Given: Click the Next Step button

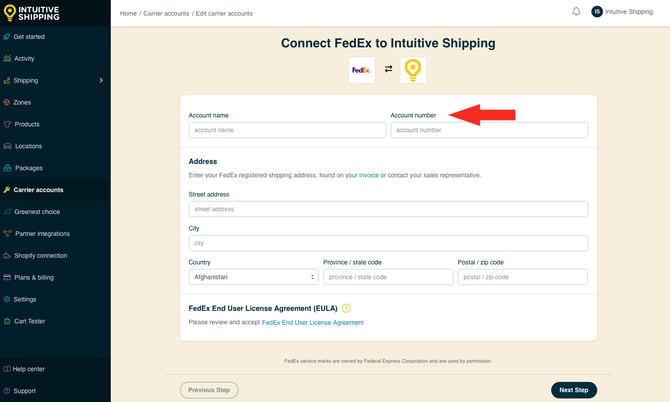Looking at the screenshot, I should pyautogui.click(x=573, y=390).
